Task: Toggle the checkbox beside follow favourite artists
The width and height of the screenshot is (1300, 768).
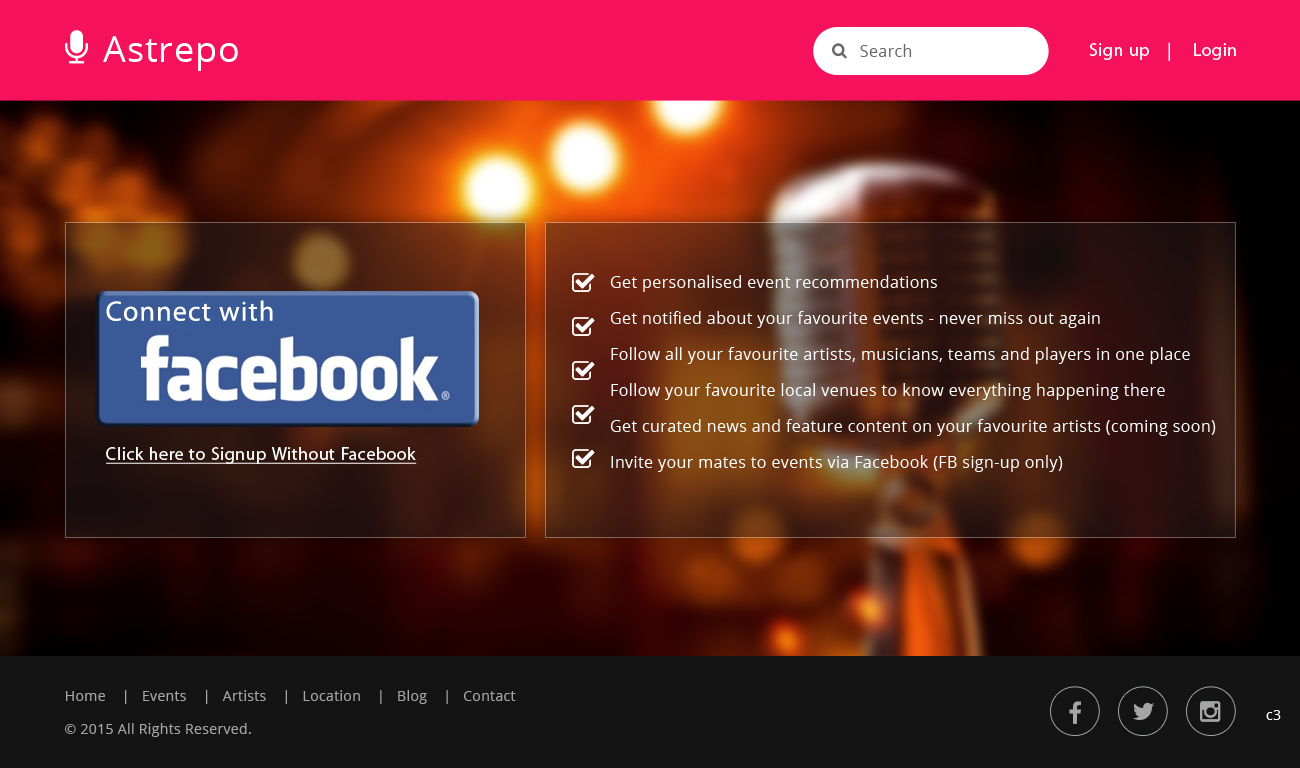Action: click(x=583, y=370)
